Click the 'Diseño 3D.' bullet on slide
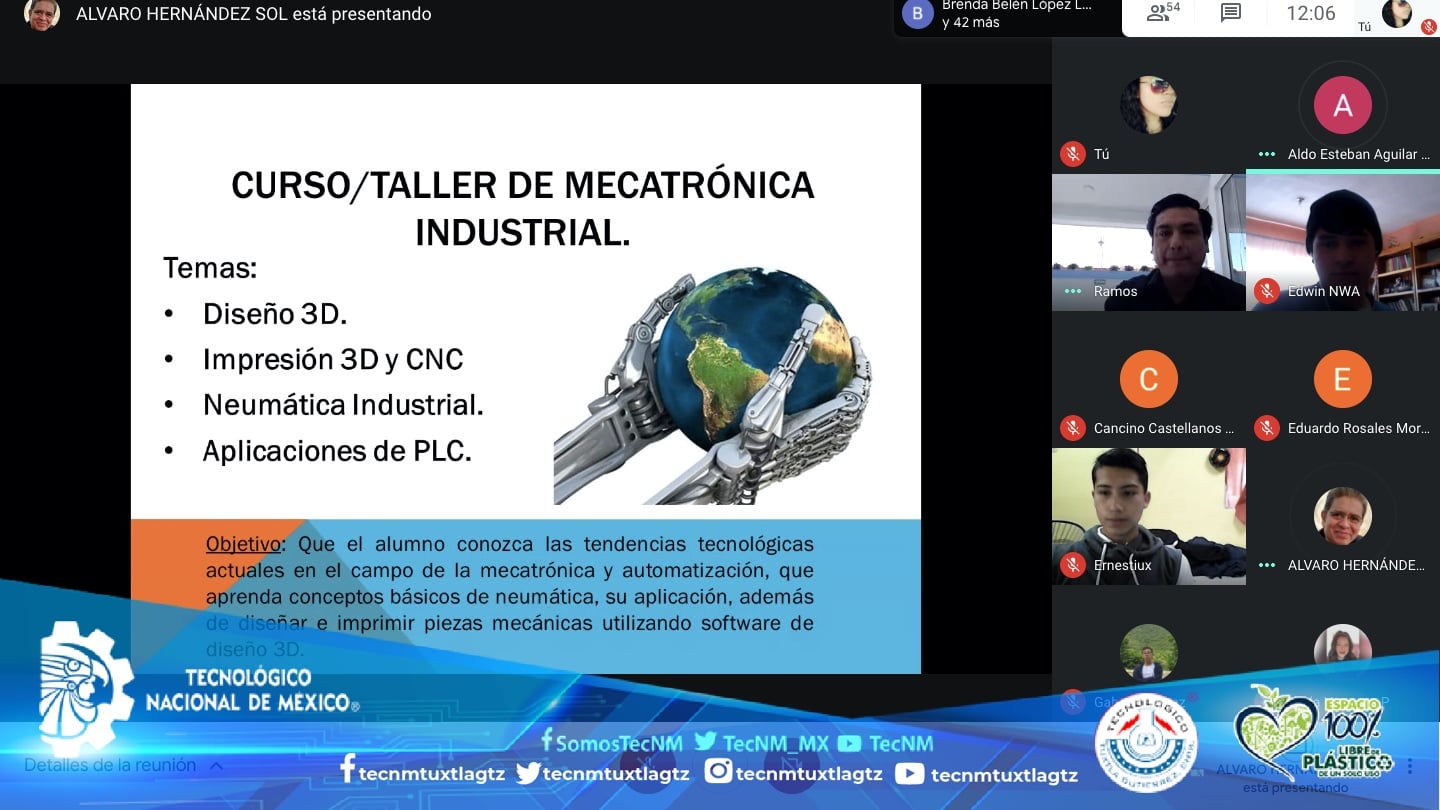The width and height of the screenshot is (1440, 810). click(275, 314)
